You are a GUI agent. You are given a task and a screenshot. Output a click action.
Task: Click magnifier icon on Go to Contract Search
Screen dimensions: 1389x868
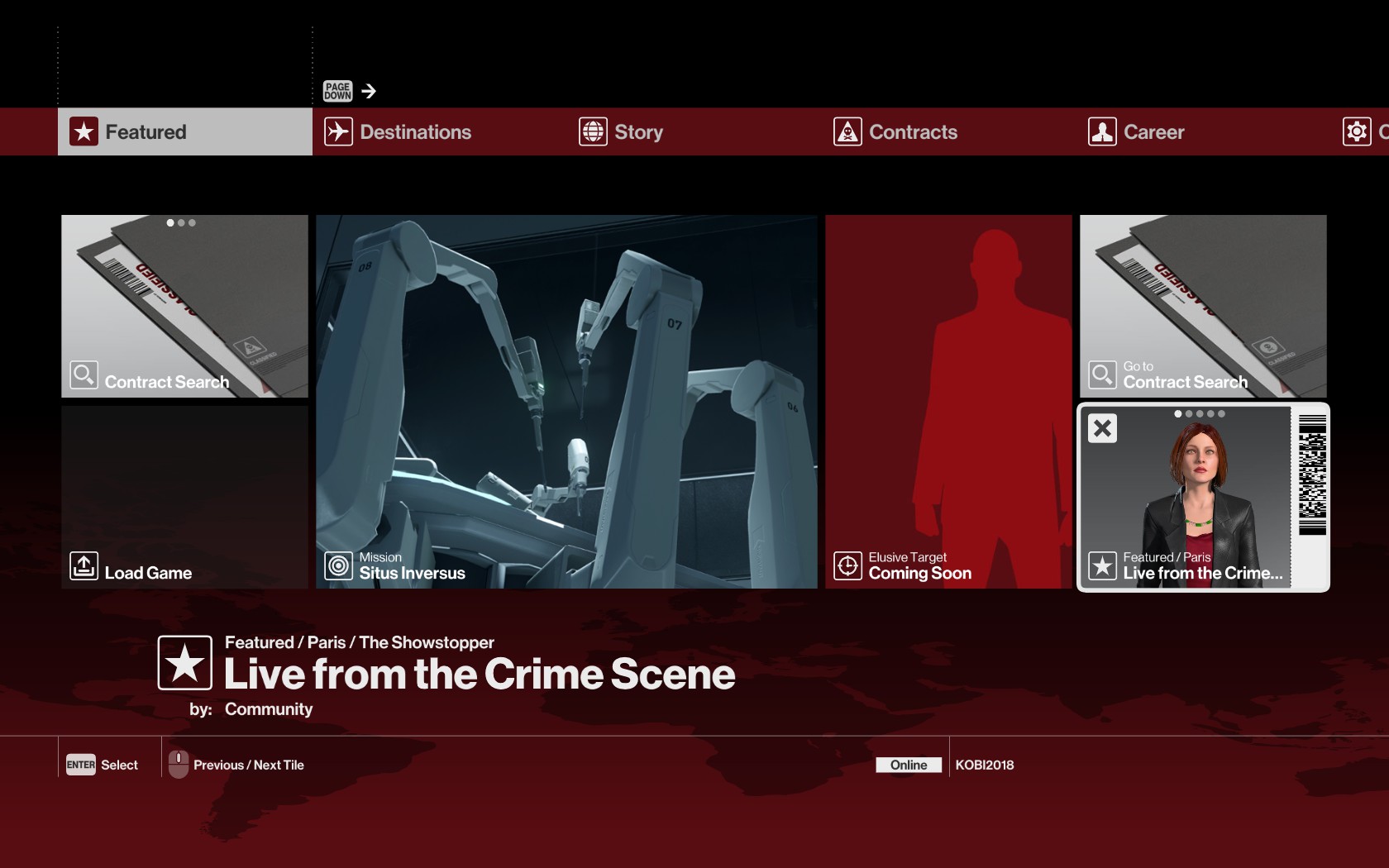click(1102, 375)
